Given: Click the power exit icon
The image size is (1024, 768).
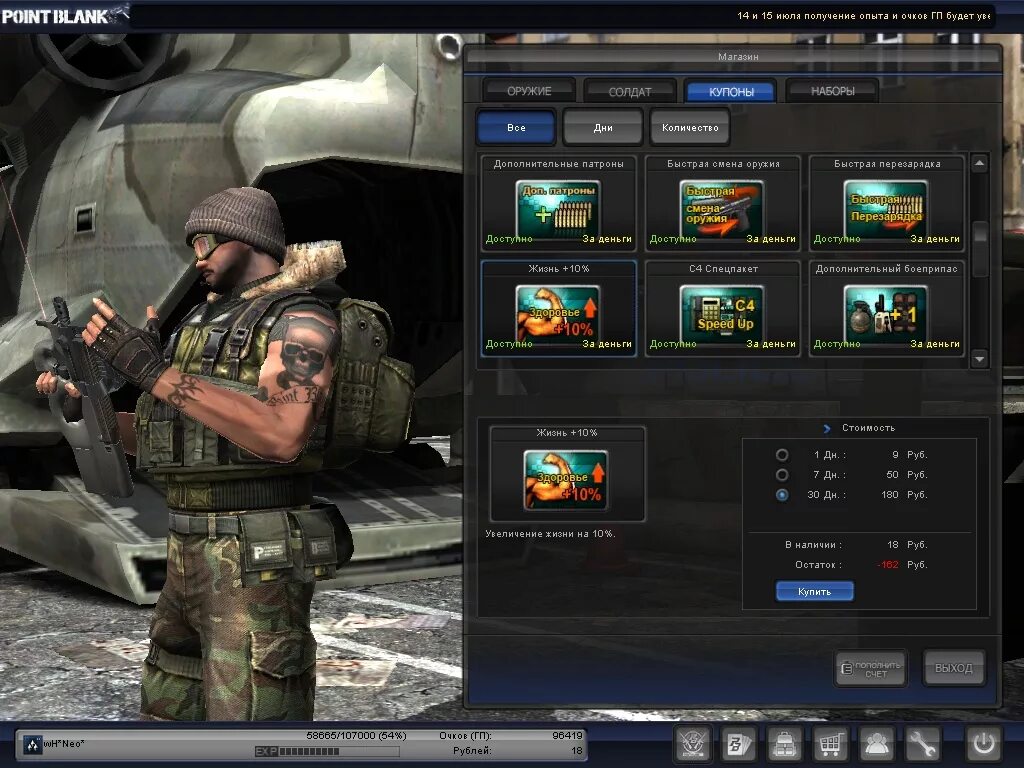Looking at the screenshot, I should pyautogui.click(x=984, y=743).
